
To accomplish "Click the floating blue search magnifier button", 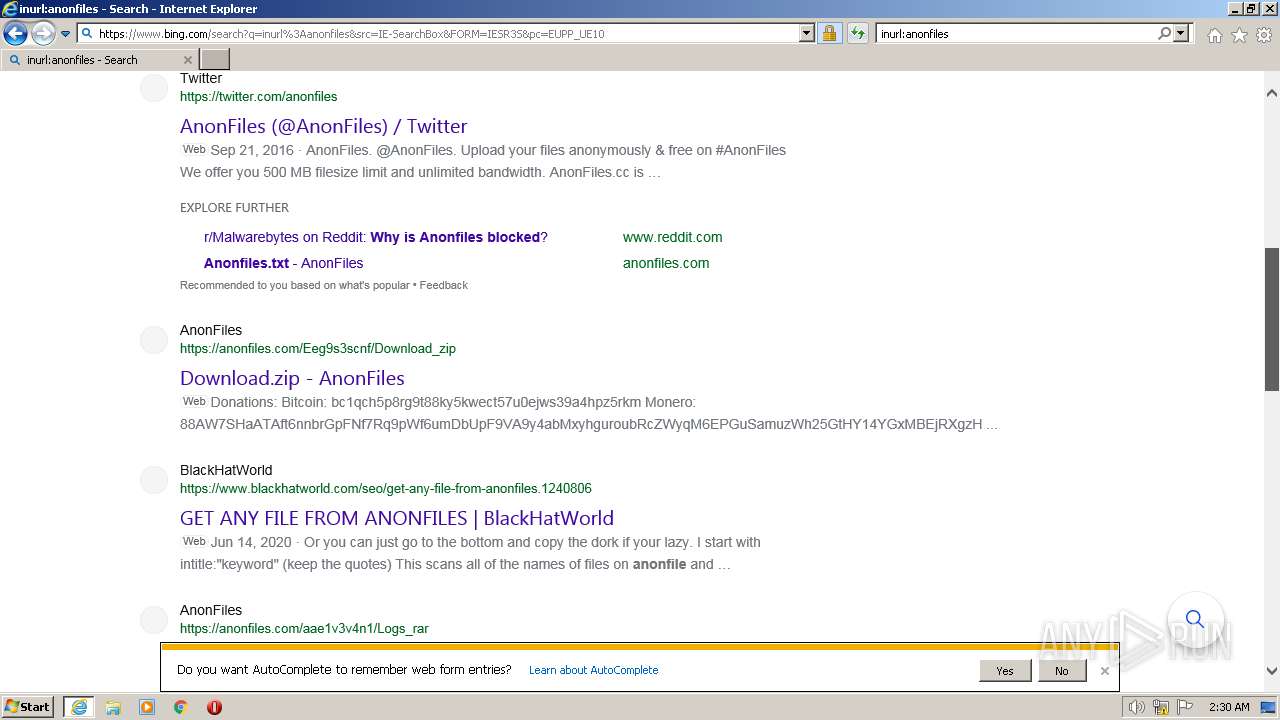I will (x=1195, y=619).
